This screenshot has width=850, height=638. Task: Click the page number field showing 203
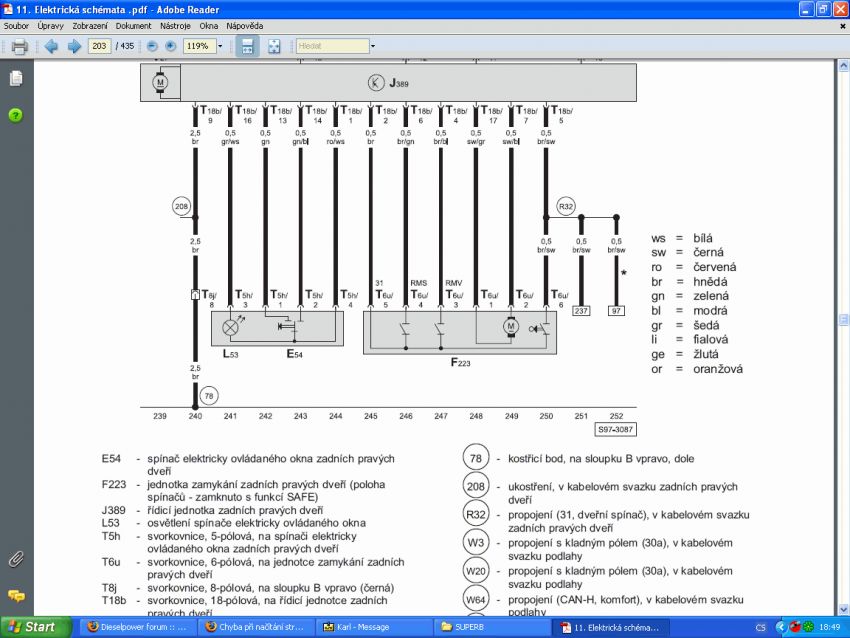click(x=99, y=46)
